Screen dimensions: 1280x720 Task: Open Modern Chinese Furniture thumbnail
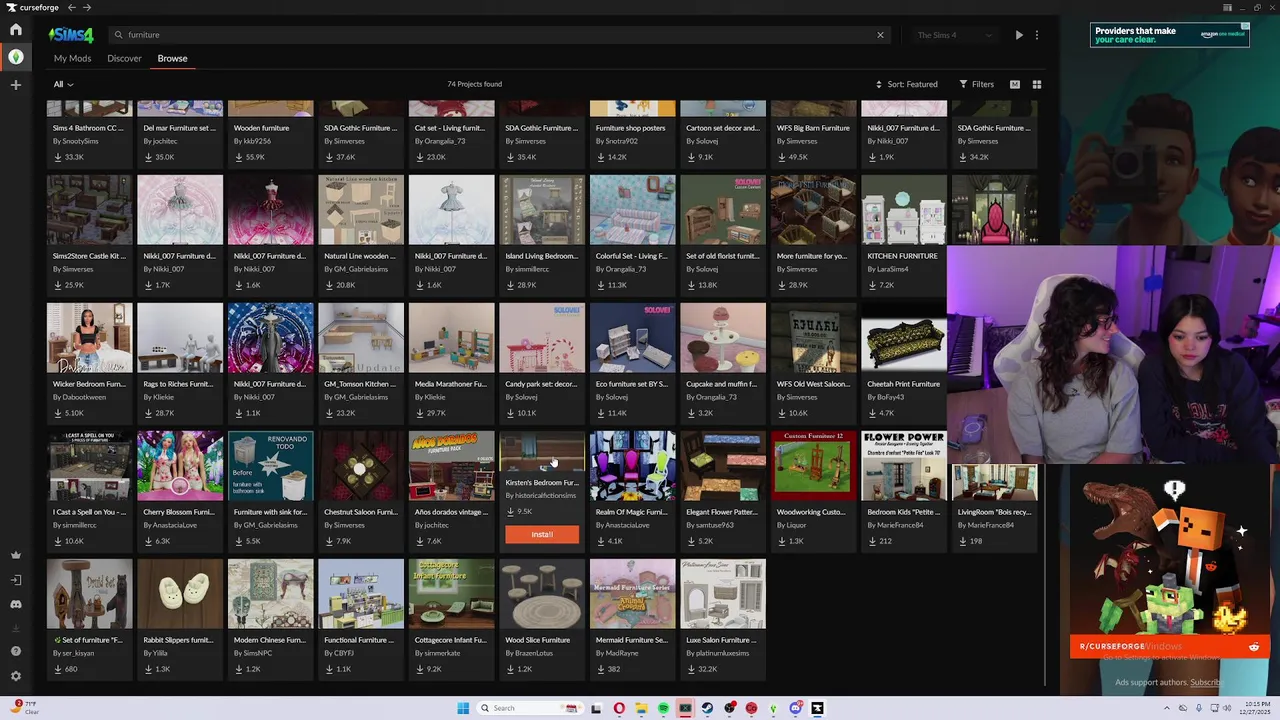pyautogui.click(x=271, y=595)
